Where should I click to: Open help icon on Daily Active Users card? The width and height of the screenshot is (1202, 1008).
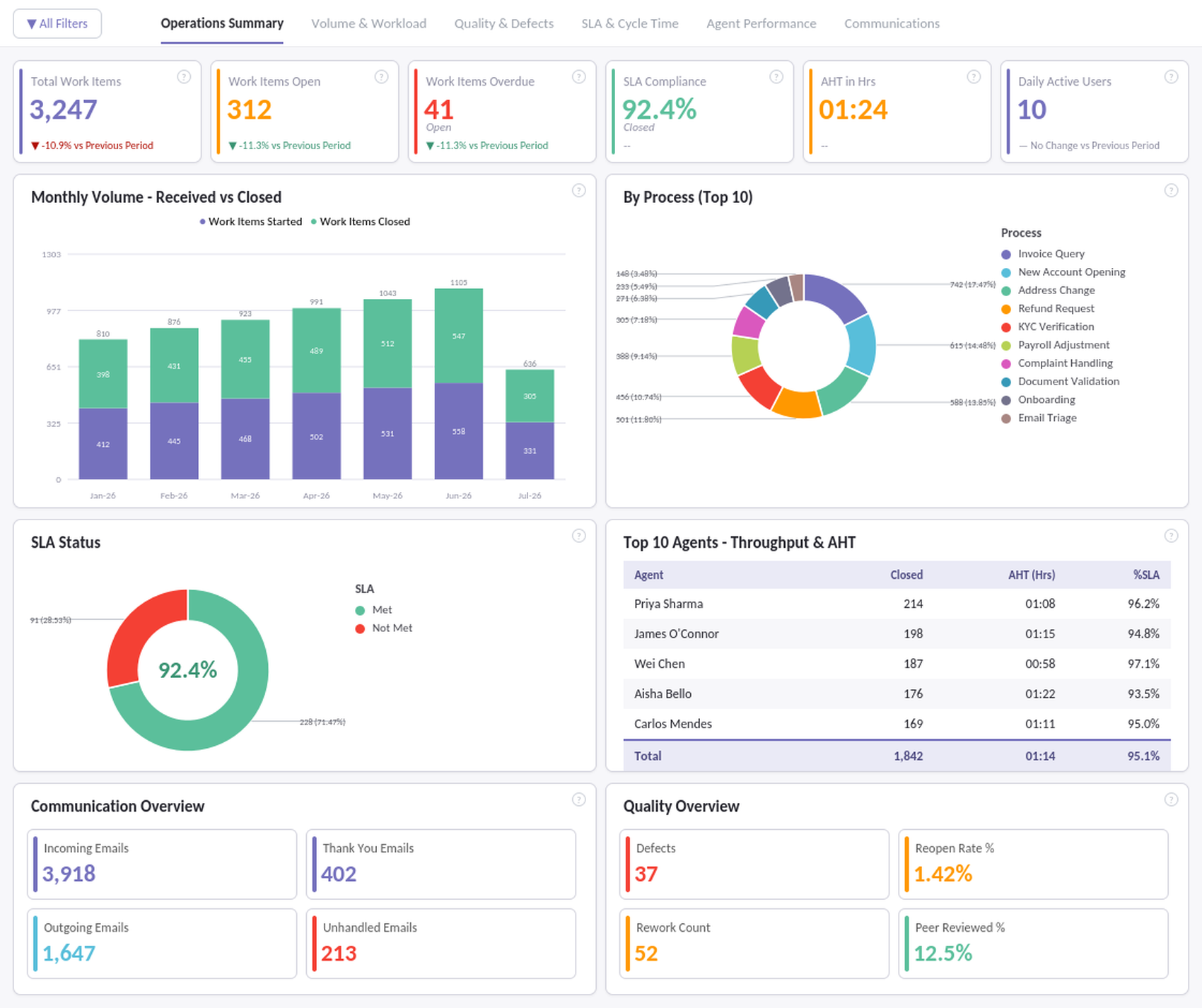1172,77
